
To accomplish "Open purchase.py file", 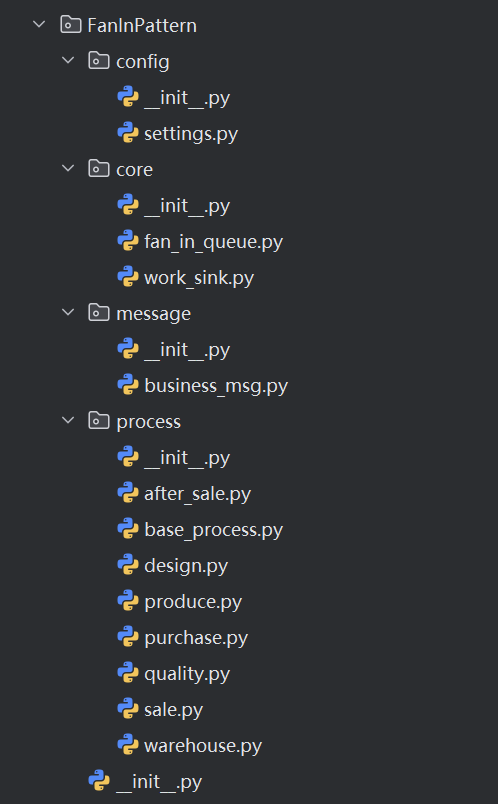I will 196,637.
